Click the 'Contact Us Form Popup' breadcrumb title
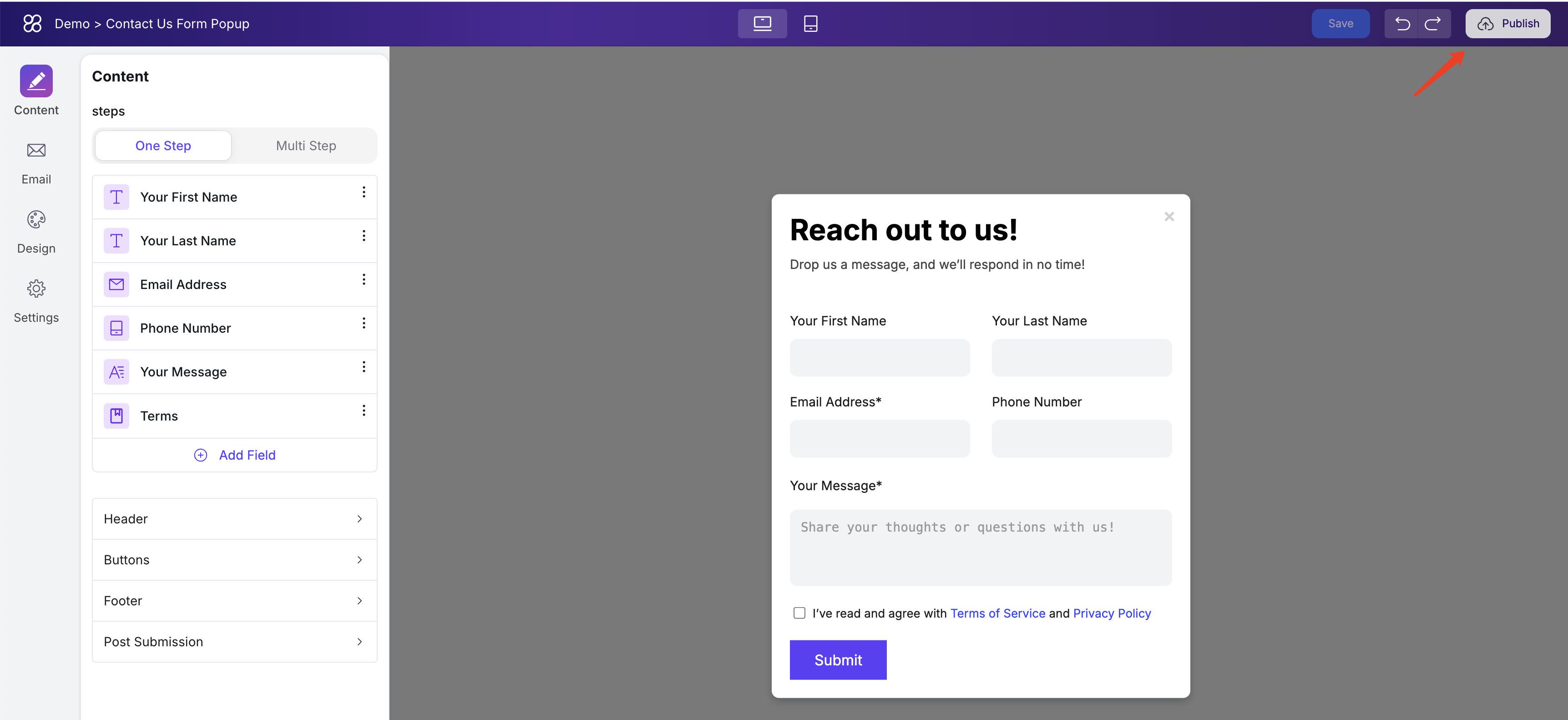 pyautogui.click(x=178, y=24)
